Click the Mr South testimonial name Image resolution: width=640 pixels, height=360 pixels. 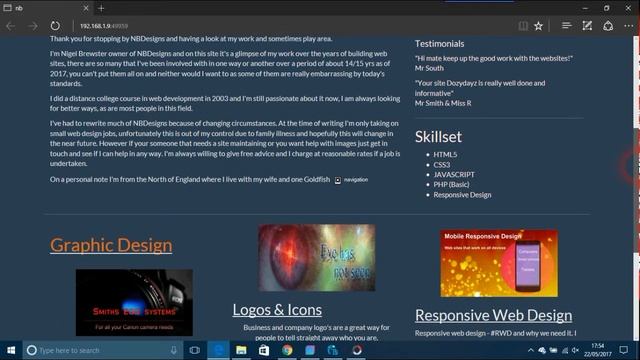tap(429, 68)
